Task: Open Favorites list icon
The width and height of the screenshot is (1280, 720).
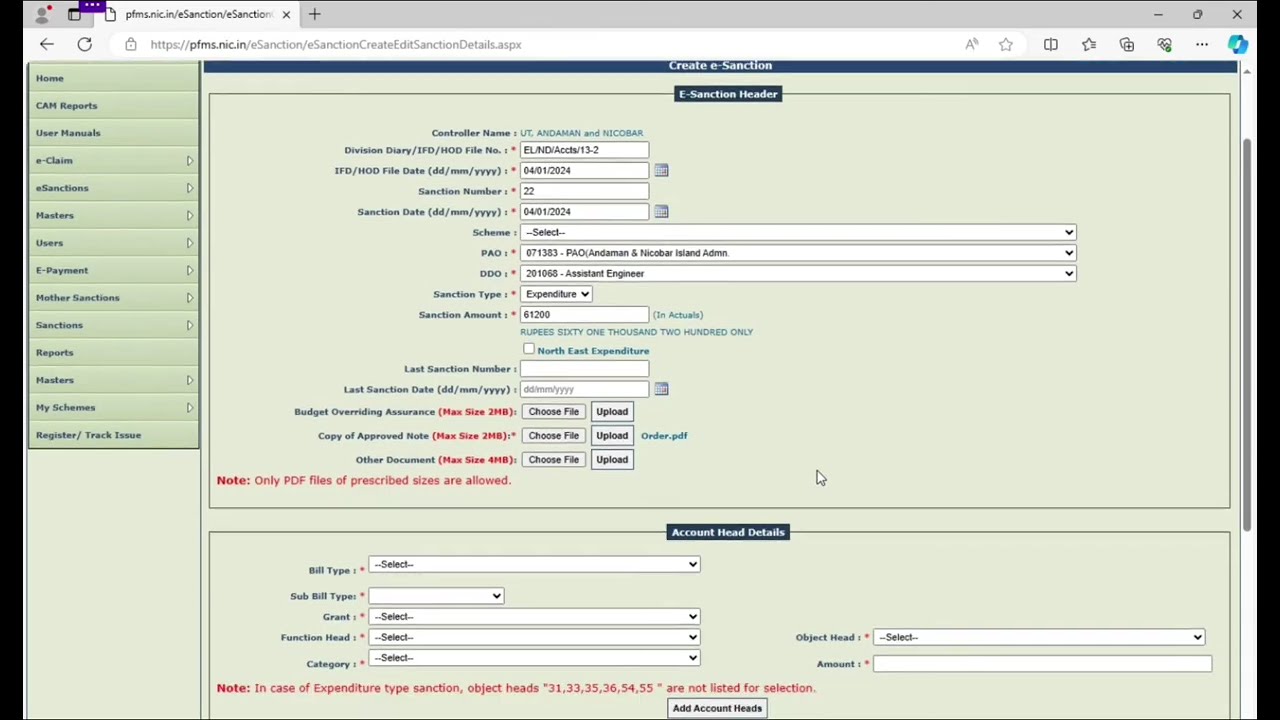Action: 1089,44
